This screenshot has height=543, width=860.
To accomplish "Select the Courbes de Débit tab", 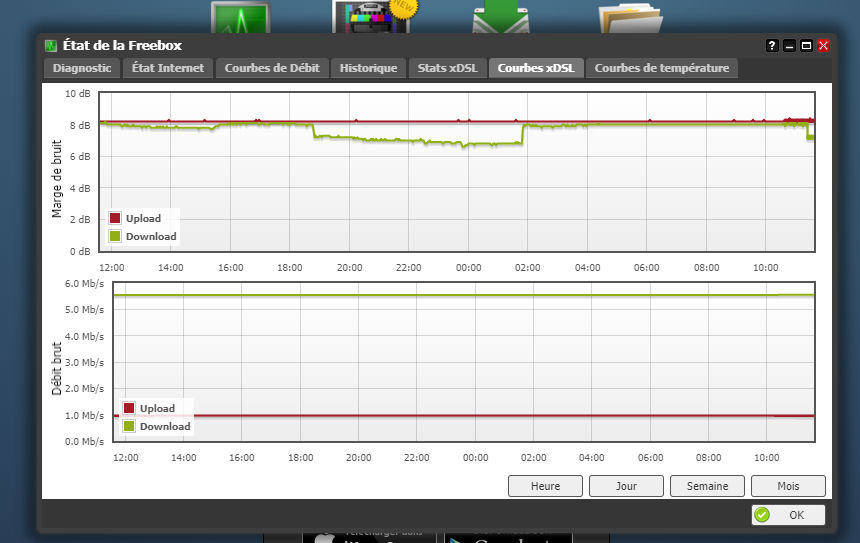I will (x=272, y=69).
